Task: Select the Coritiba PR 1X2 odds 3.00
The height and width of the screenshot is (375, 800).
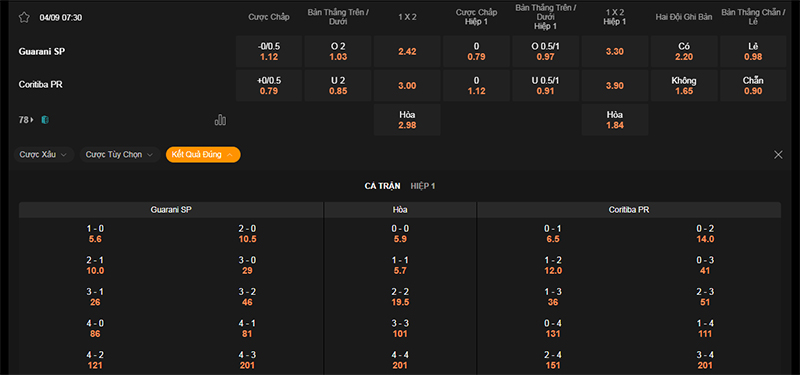Action: 407,86
